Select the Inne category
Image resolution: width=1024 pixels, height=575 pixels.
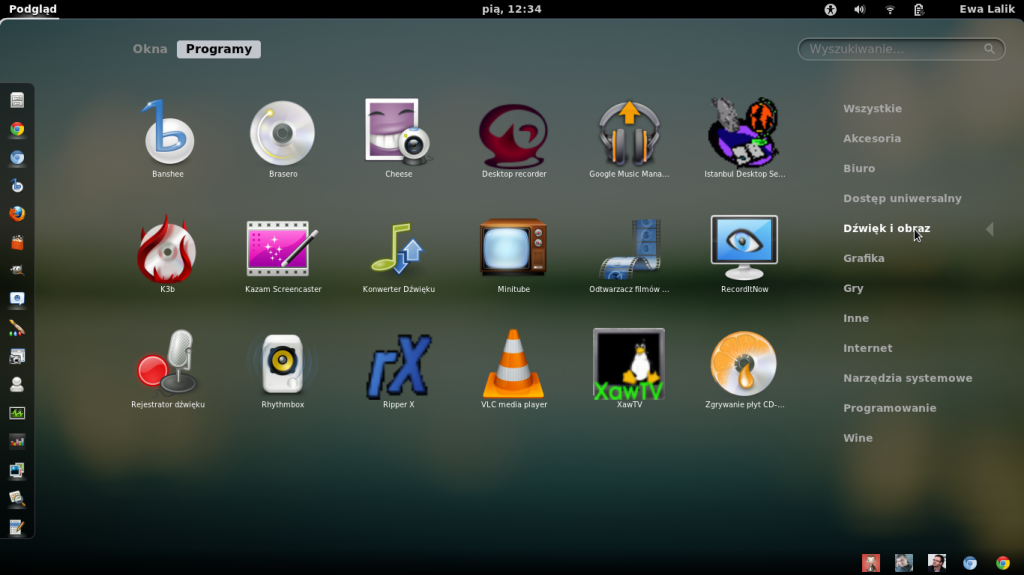point(856,318)
